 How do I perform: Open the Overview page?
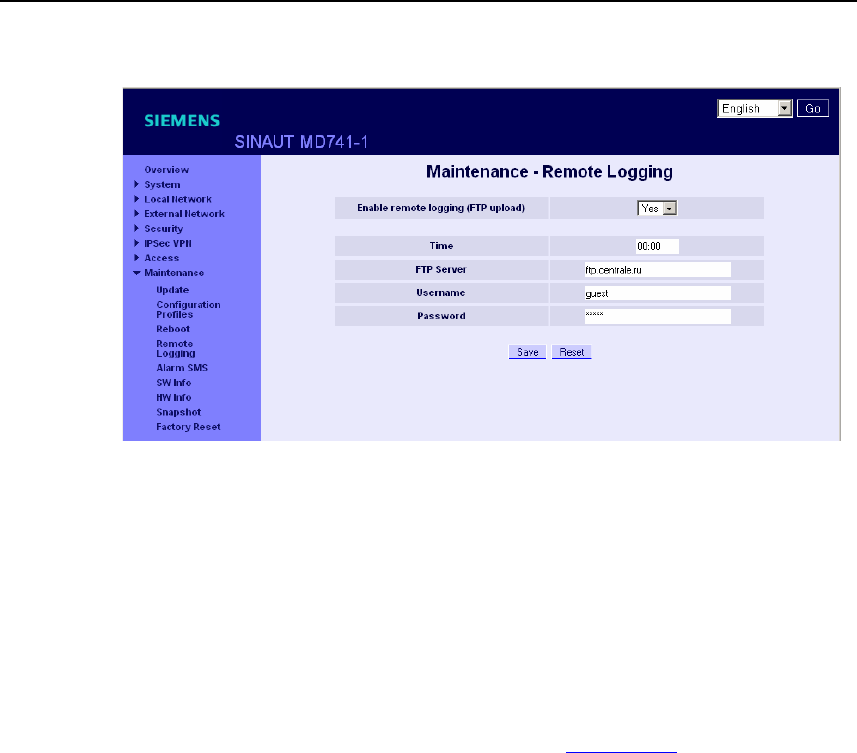[166, 170]
